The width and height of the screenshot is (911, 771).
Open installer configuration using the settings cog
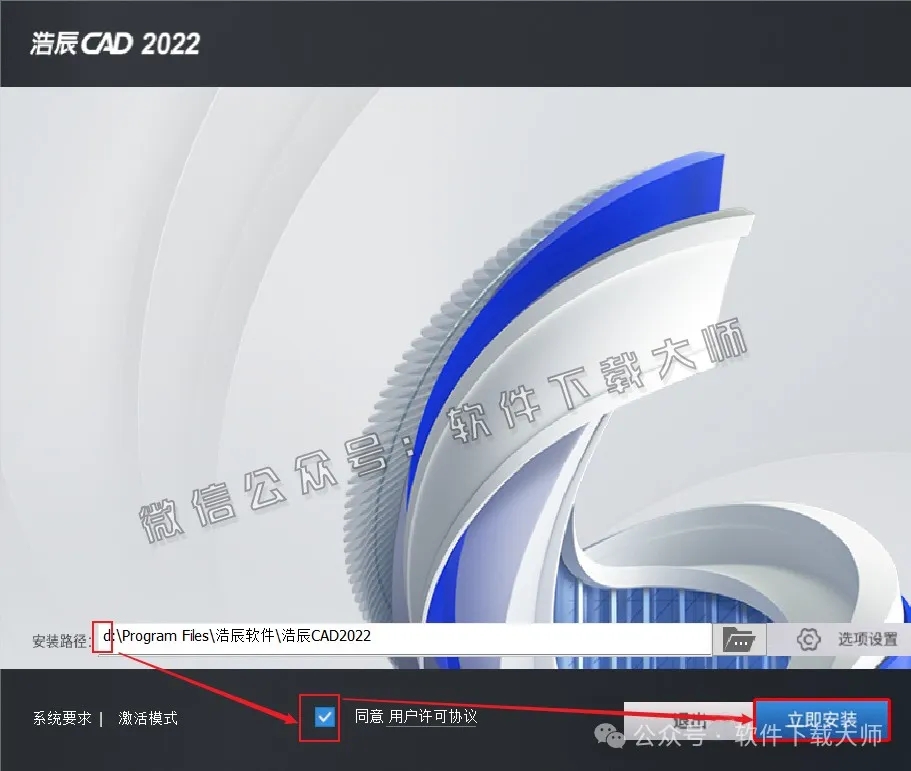(806, 639)
